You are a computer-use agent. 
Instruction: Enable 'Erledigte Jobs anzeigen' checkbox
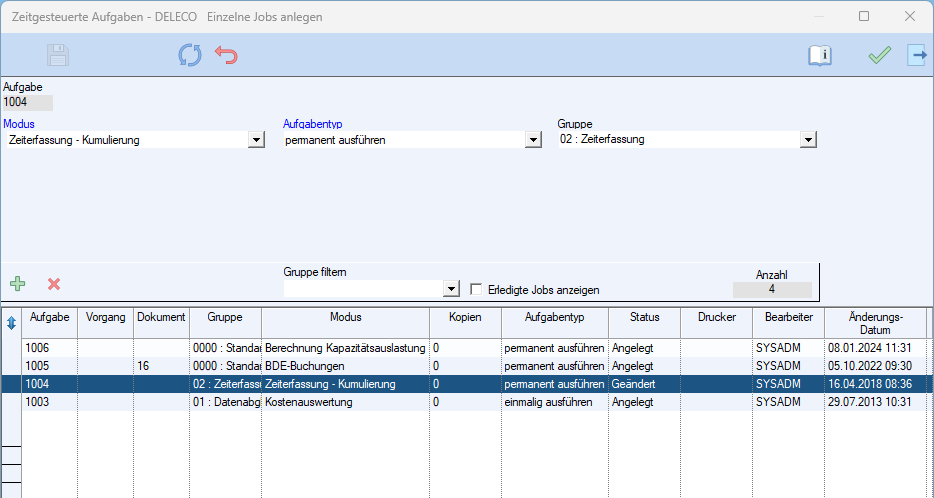pyautogui.click(x=477, y=289)
